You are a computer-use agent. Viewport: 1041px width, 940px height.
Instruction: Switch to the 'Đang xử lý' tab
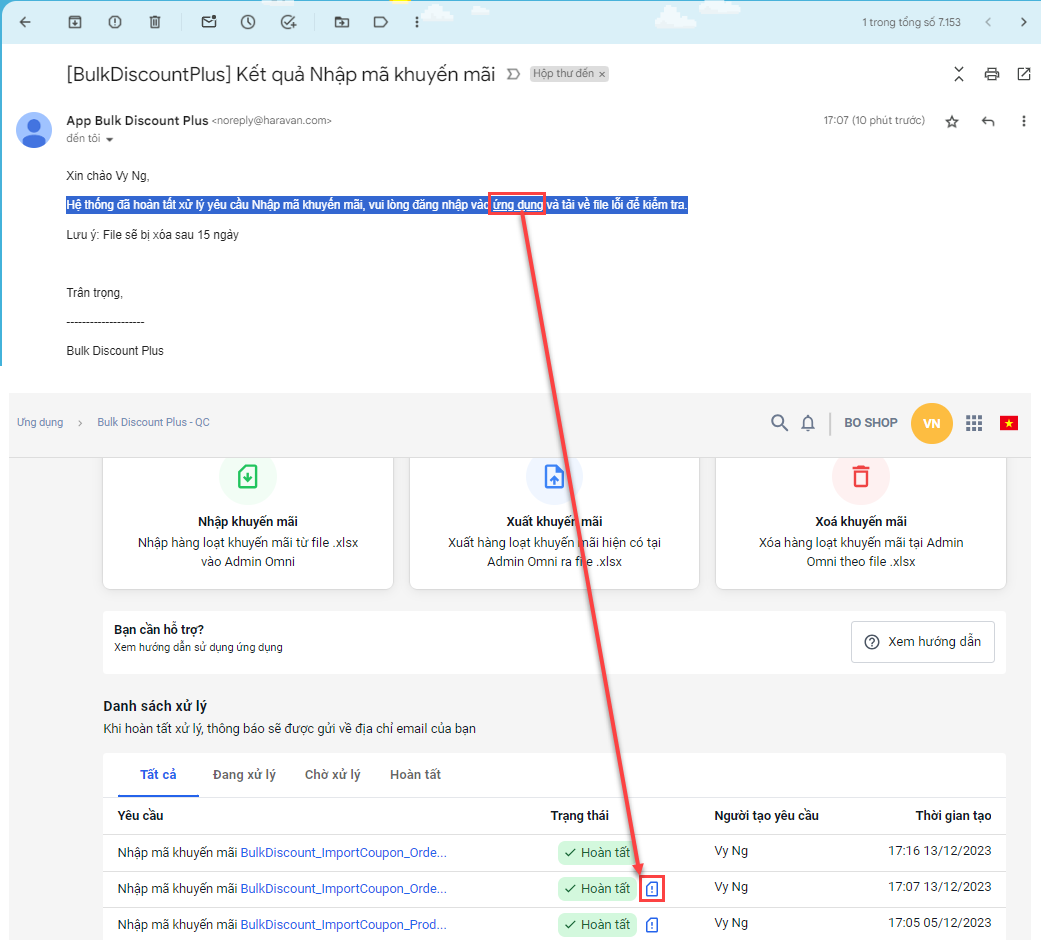pos(244,775)
